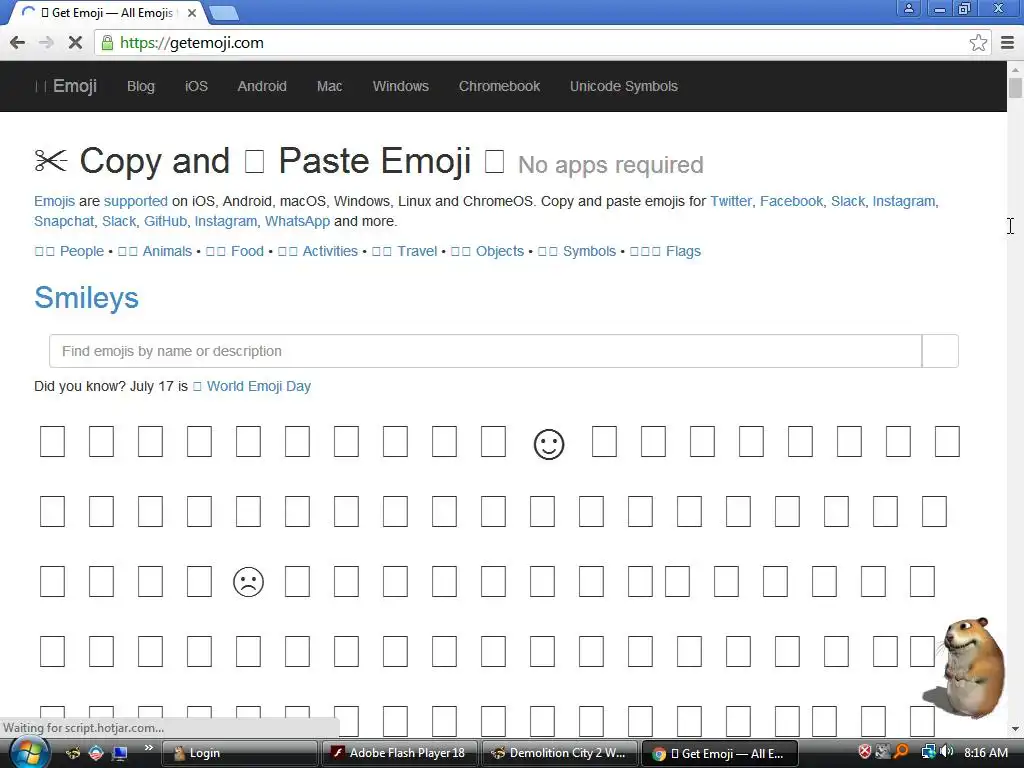Click the Smileys section heading
The width and height of the screenshot is (1024, 768).
pos(86,298)
